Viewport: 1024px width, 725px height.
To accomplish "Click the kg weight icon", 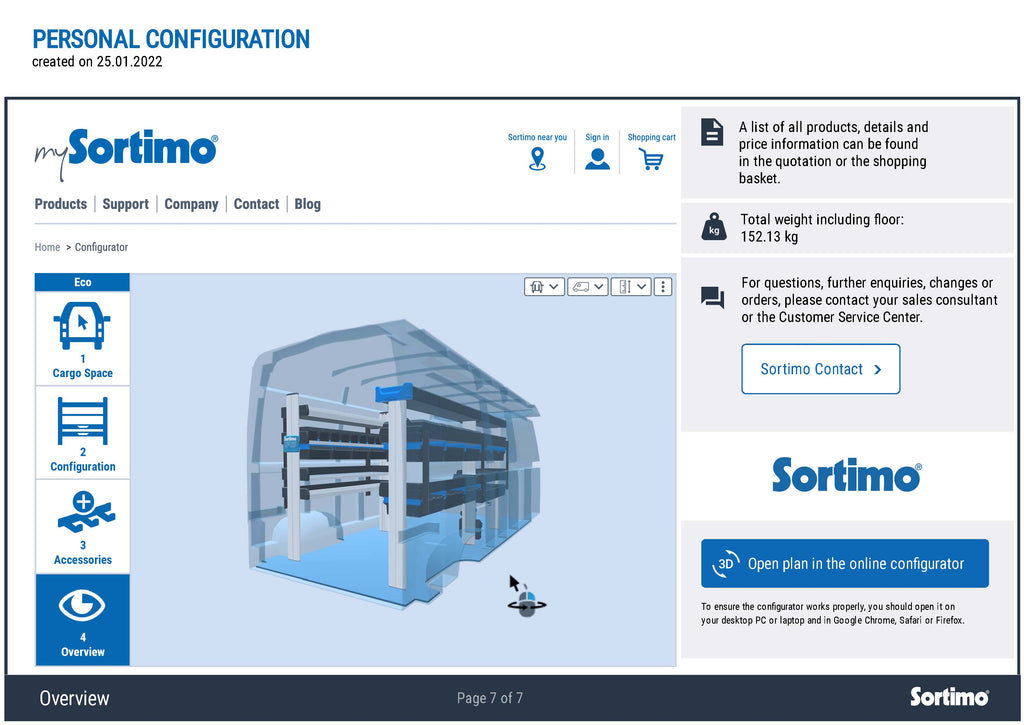I will coord(714,227).
